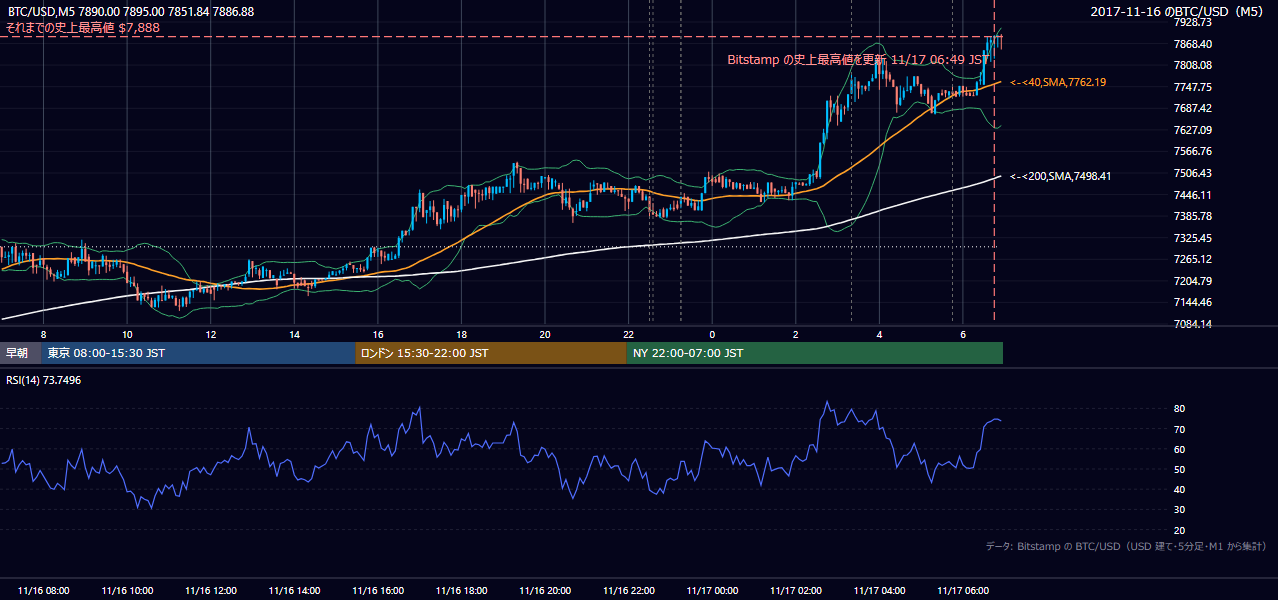Viewport: 1278px width, 600px height.
Task: Click the RSI(14) 73.7496 indicator label
Action: coord(44,380)
